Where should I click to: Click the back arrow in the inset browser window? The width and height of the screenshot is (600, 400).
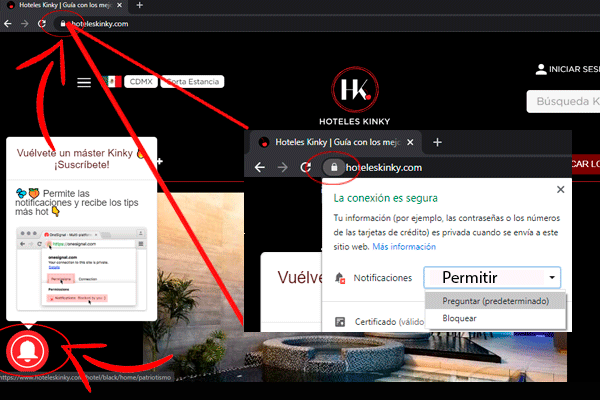(x=260, y=167)
